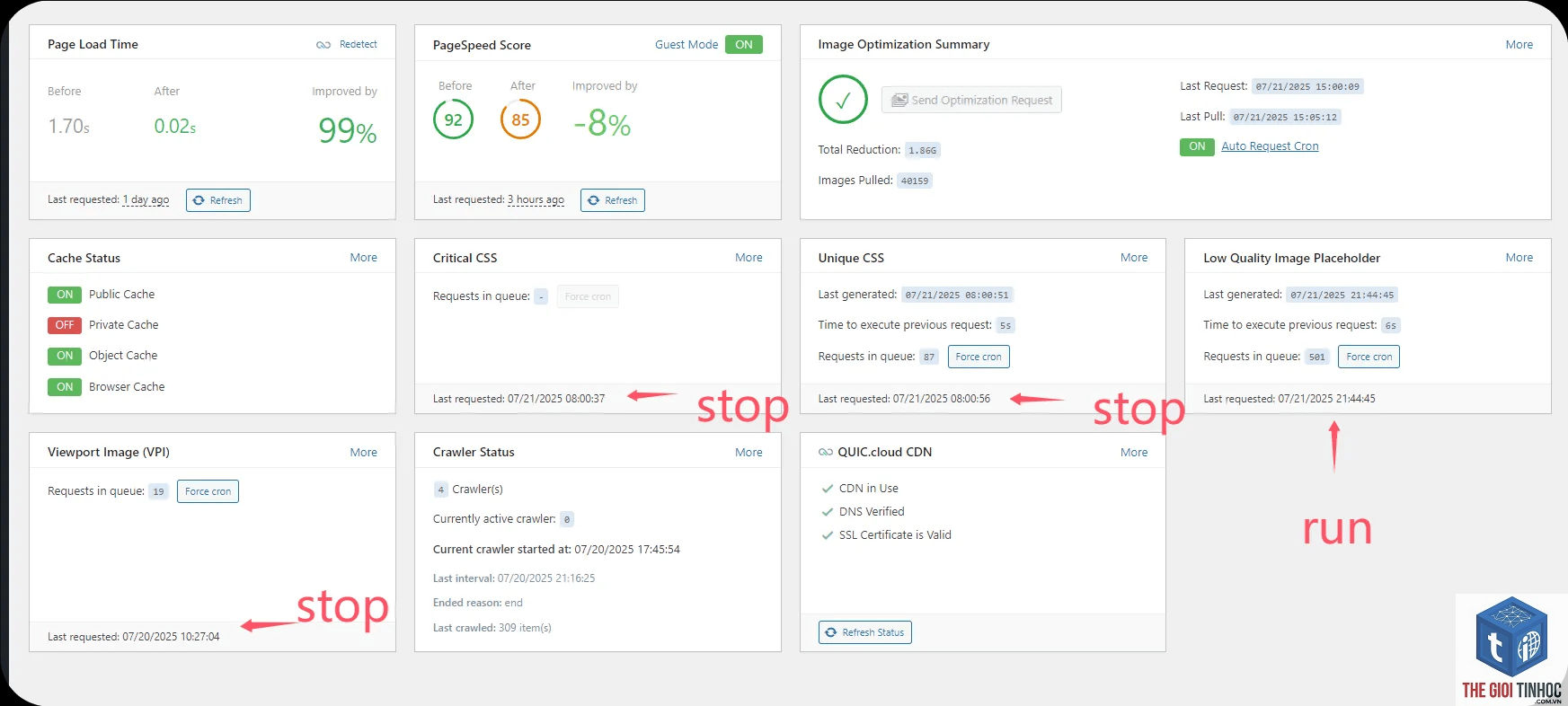Click Last Request timestamp 07/21/2025 15:00:09
The image size is (1568, 706).
click(x=1307, y=87)
